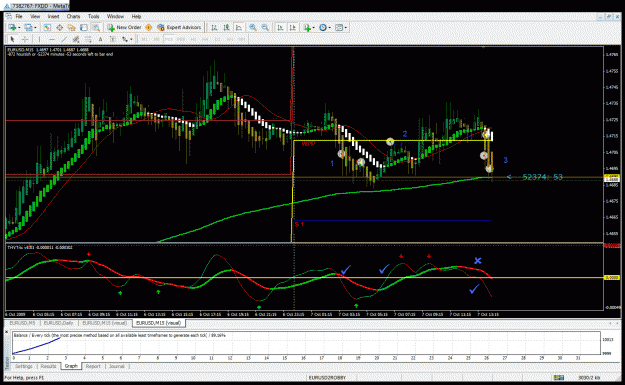Toggle the Terminal panel
This screenshot has height=385, width=625.
tap(84, 28)
